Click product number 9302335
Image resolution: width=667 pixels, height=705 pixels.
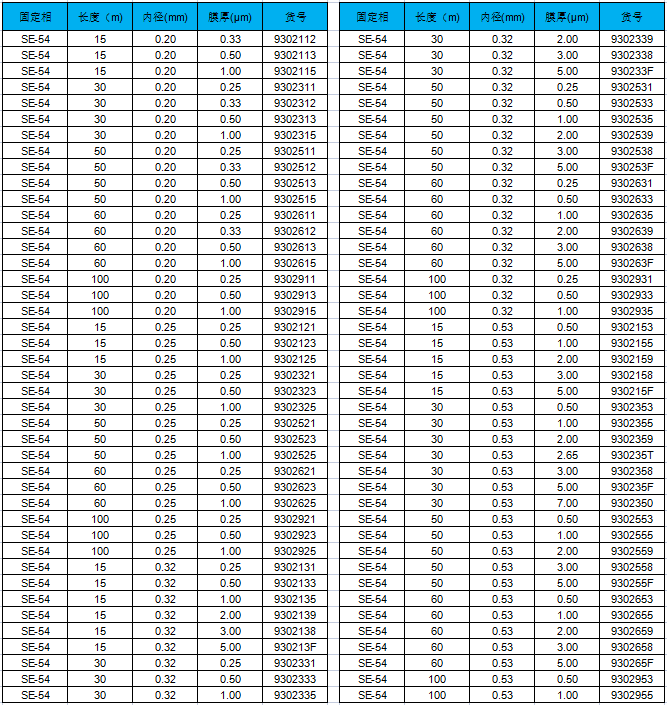[294, 695]
